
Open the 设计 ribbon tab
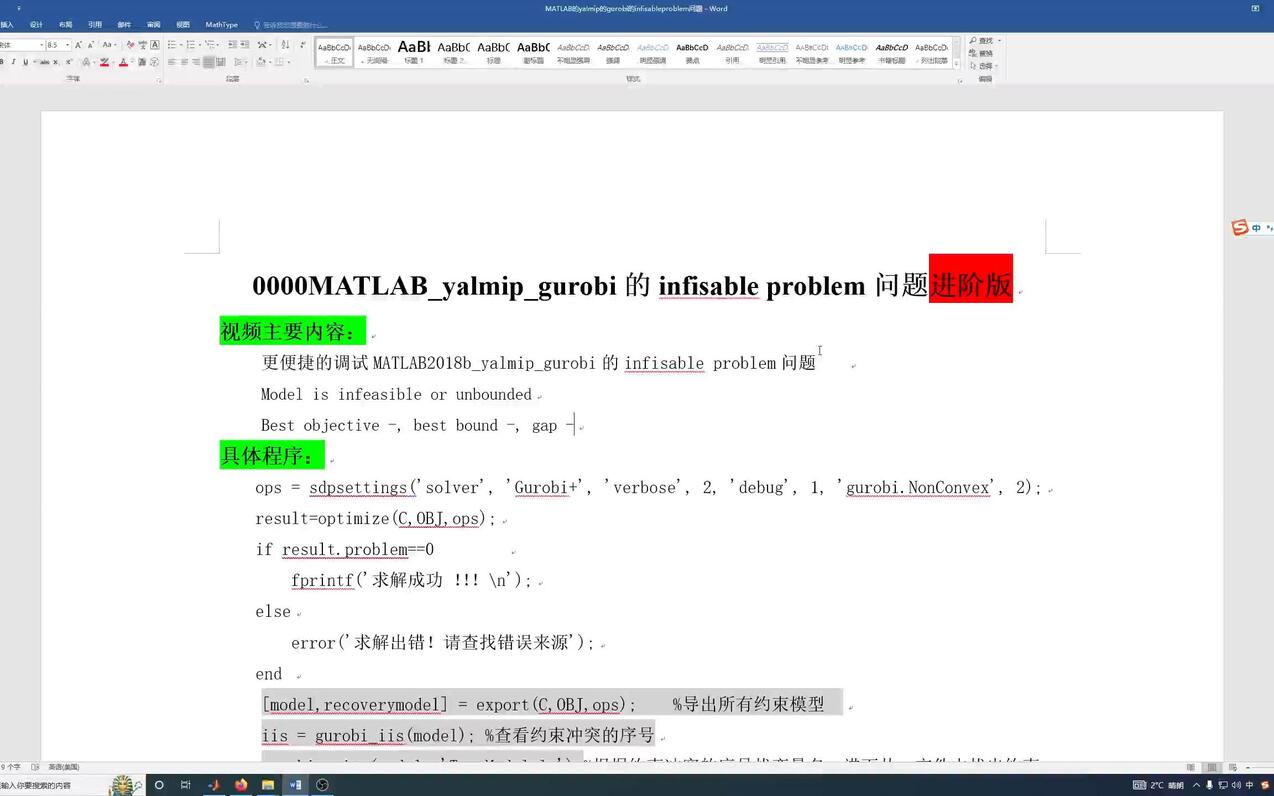click(36, 24)
